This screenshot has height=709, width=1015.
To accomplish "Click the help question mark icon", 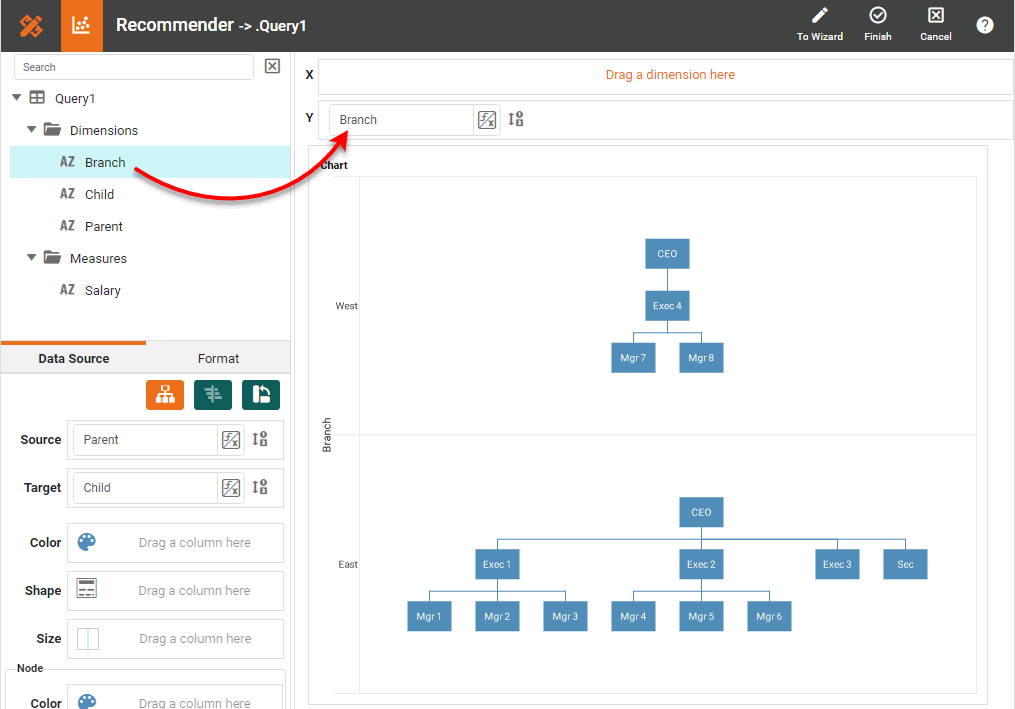I will 985,26.
